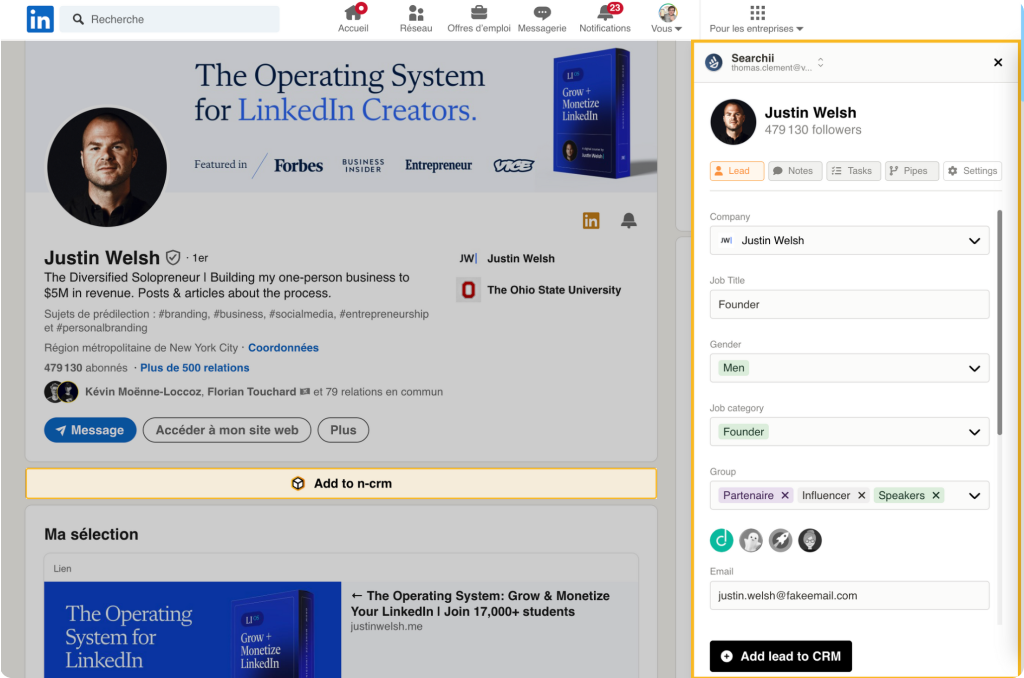This screenshot has width=1024, height=678.
Task: Click Add to n-crm banner button
Action: [x=341, y=483]
